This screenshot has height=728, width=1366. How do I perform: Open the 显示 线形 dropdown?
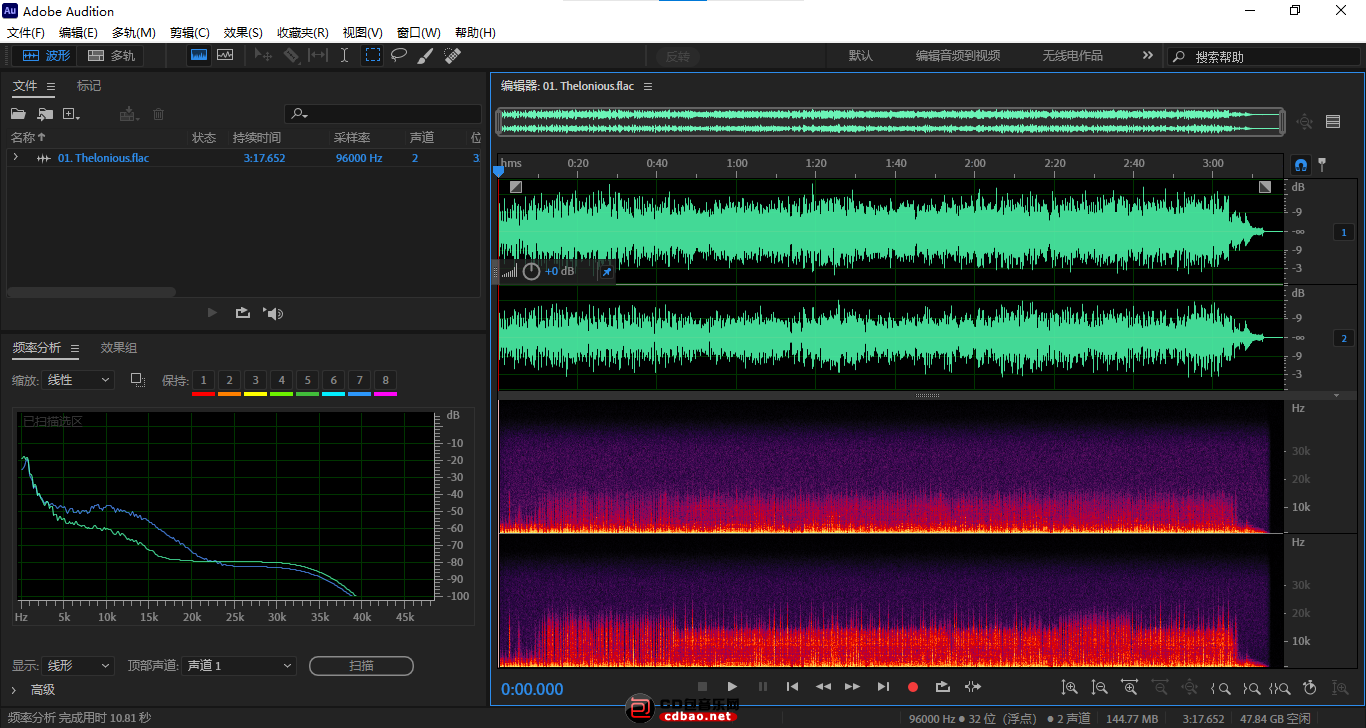point(79,665)
